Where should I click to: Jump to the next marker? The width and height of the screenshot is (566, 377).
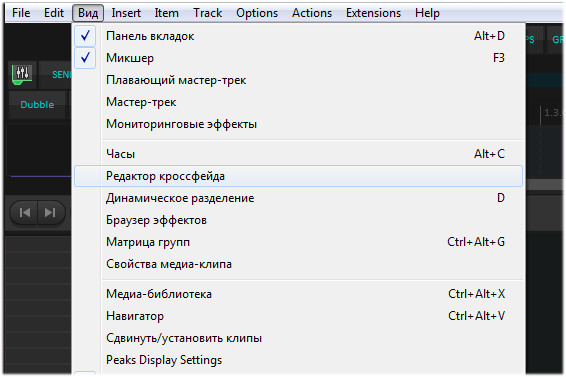tap(51, 213)
